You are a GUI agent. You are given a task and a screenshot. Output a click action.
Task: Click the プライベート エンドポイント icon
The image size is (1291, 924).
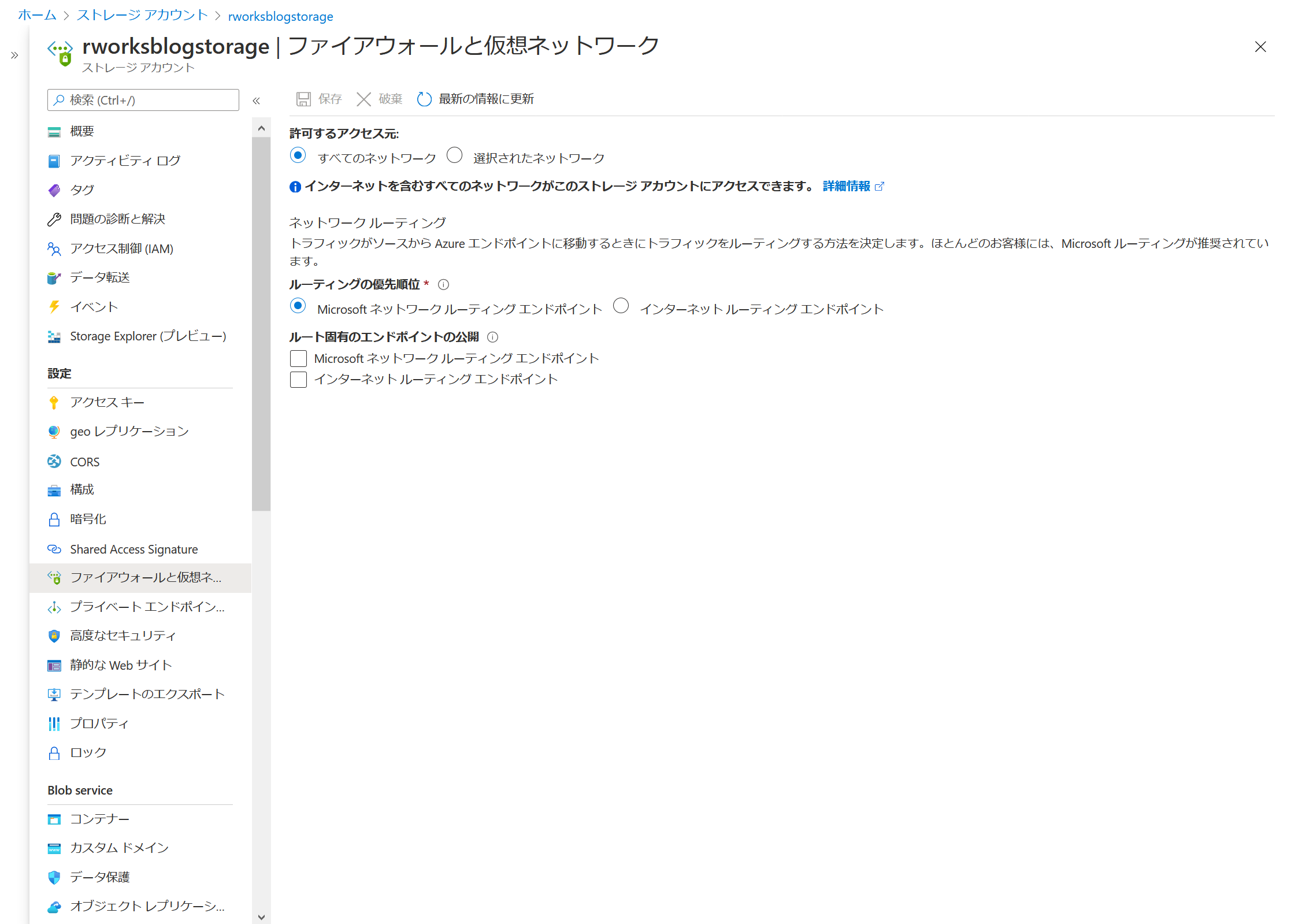(x=54, y=607)
